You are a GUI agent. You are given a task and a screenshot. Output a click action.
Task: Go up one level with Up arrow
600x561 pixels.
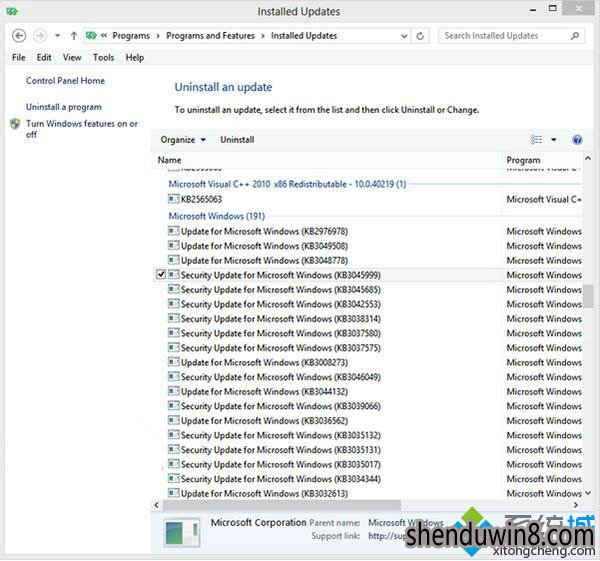[x=74, y=36]
